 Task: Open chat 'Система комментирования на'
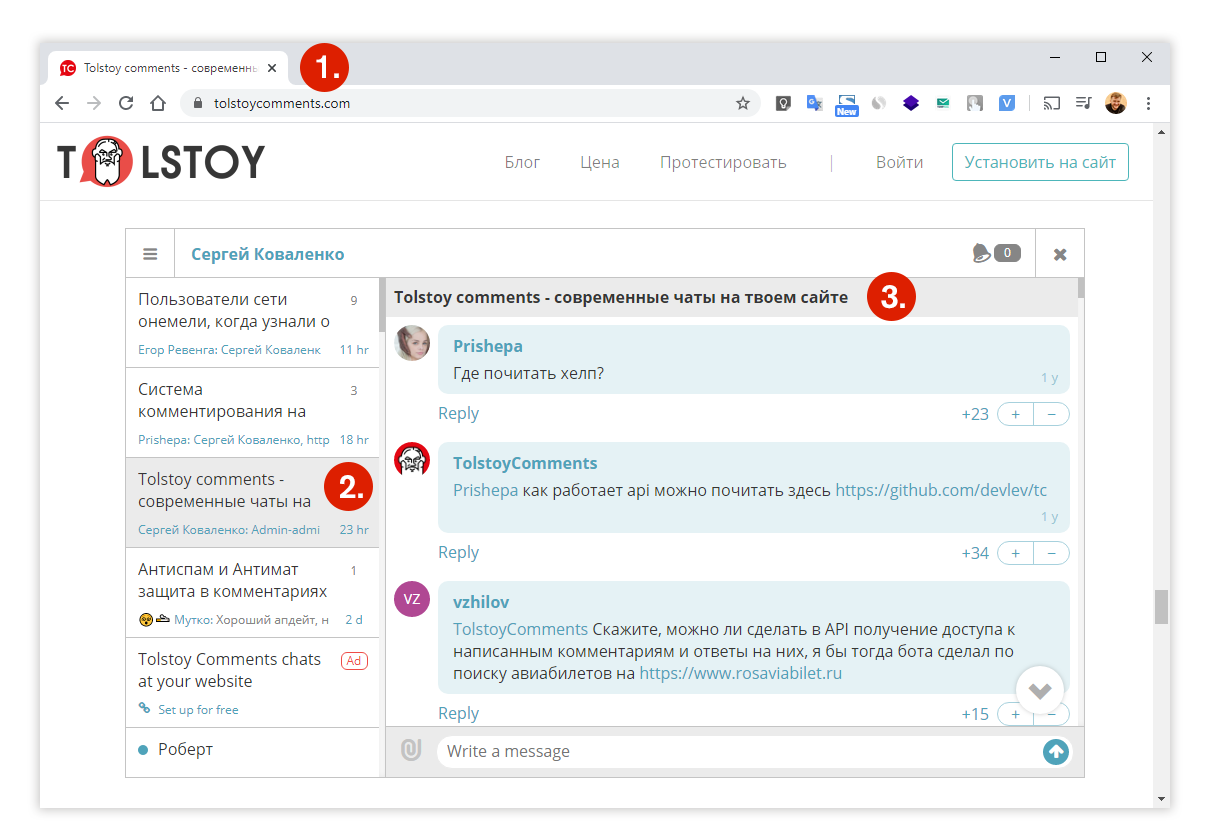[252, 413]
